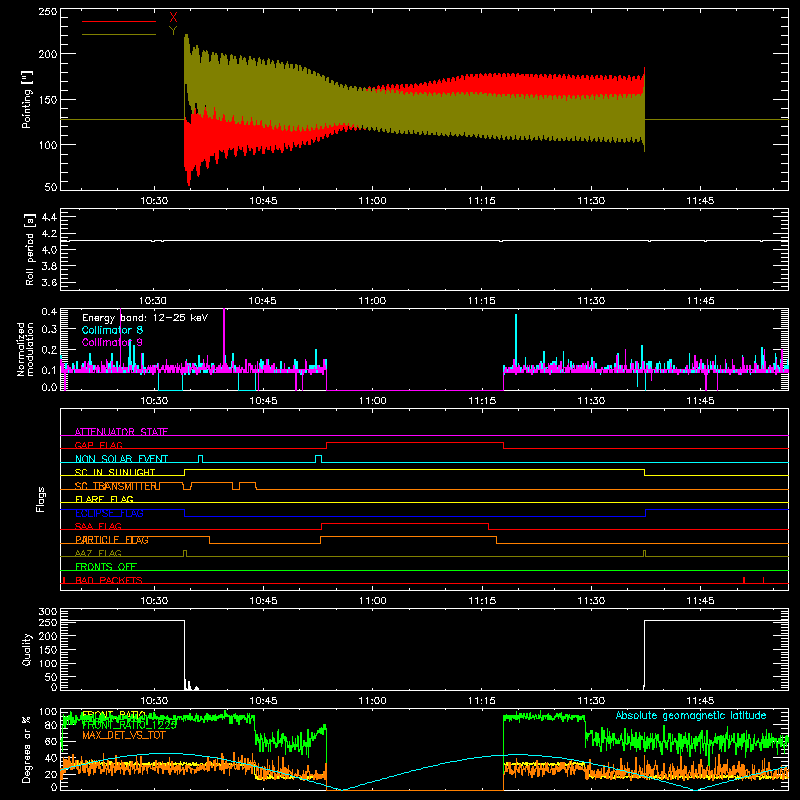Click the Normalized modulation axis title

click(25, 349)
